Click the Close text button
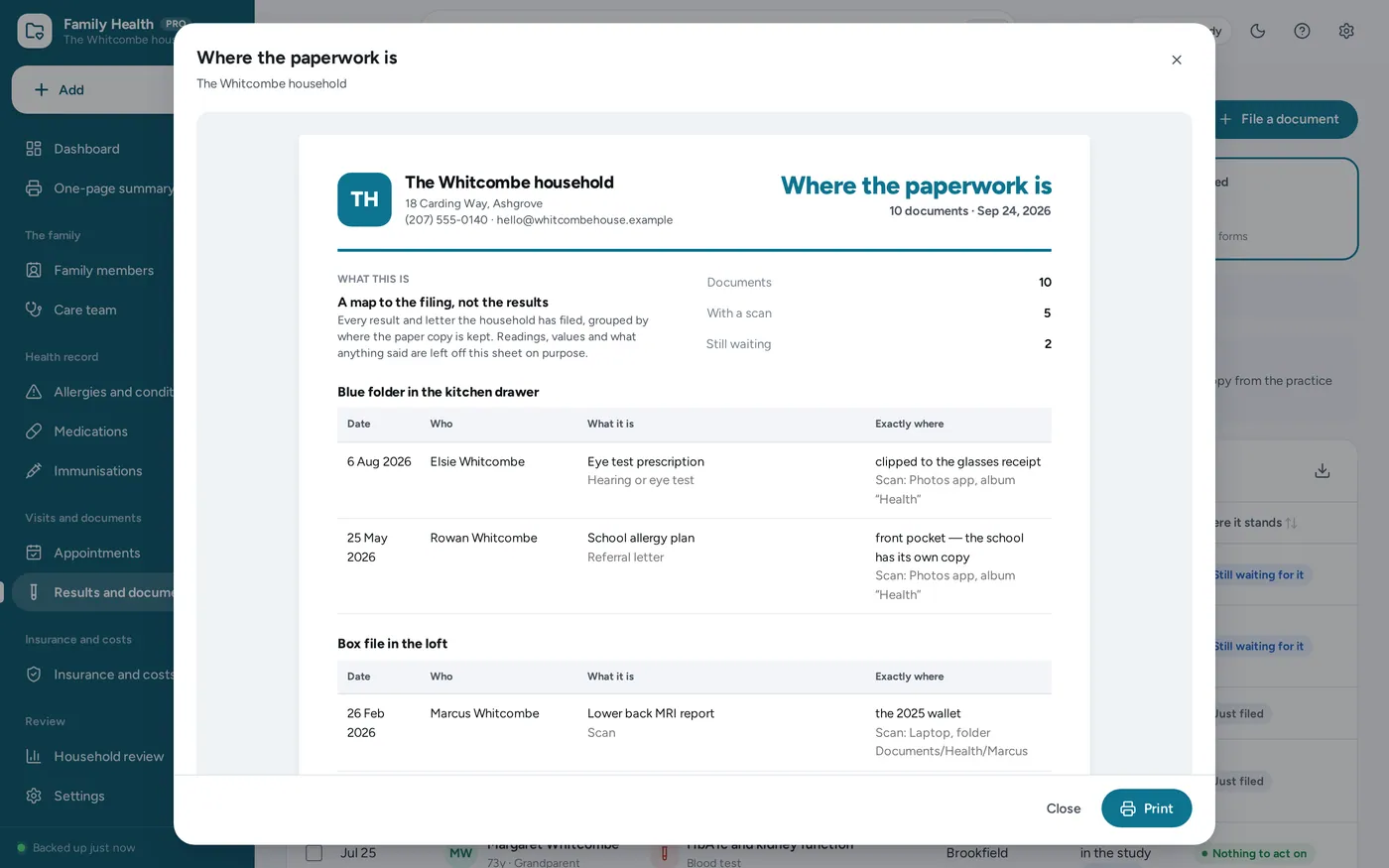The height and width of the screenshot is (868, 1389). click(1064, 808)
